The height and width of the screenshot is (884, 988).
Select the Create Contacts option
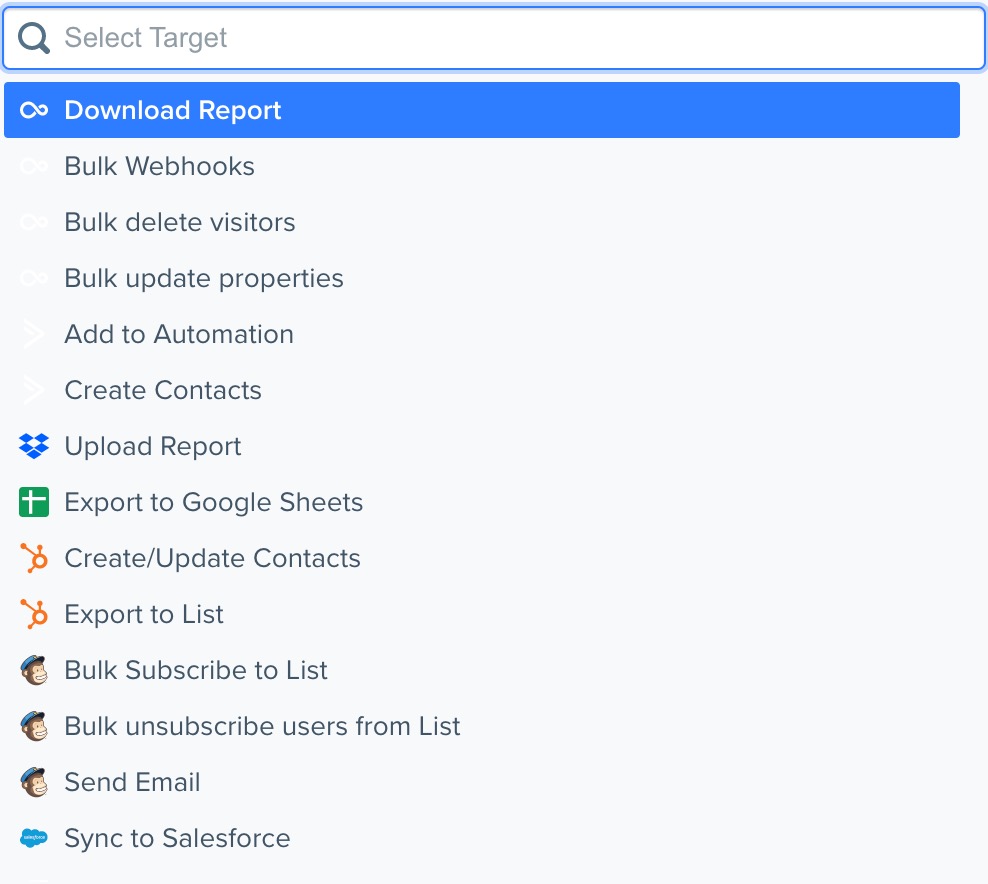[163, 390]
